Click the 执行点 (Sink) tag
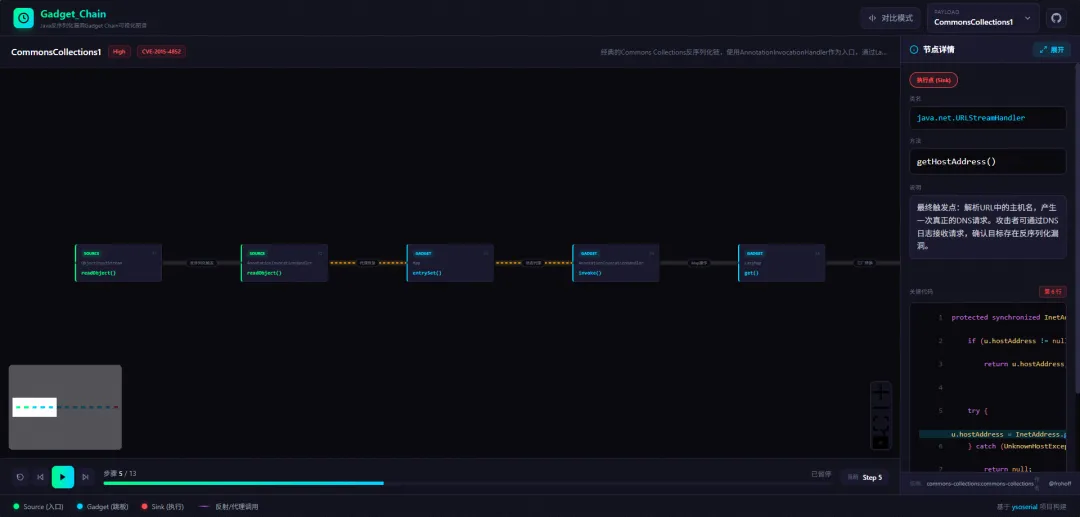Screen dimensions: 1080x517 pos(933,80)
